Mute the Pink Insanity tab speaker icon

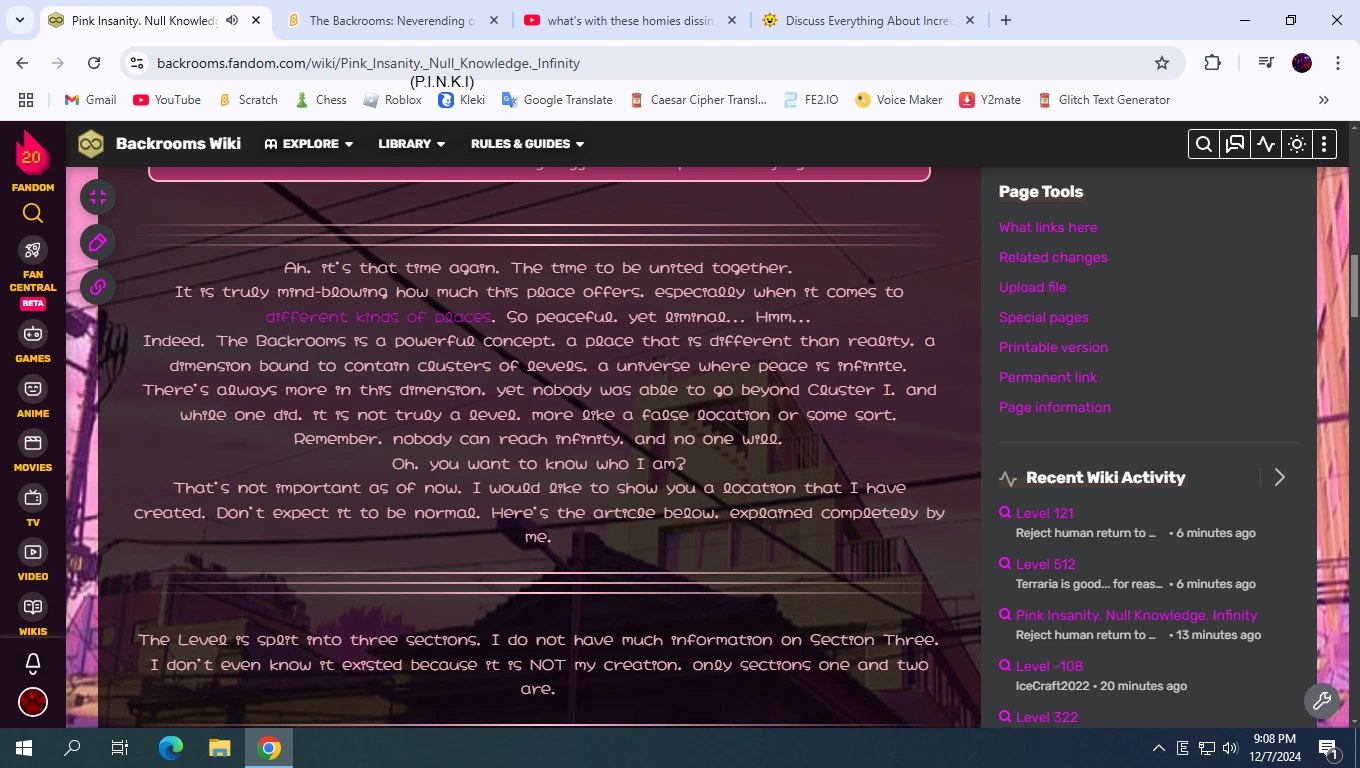click(231, 20)
